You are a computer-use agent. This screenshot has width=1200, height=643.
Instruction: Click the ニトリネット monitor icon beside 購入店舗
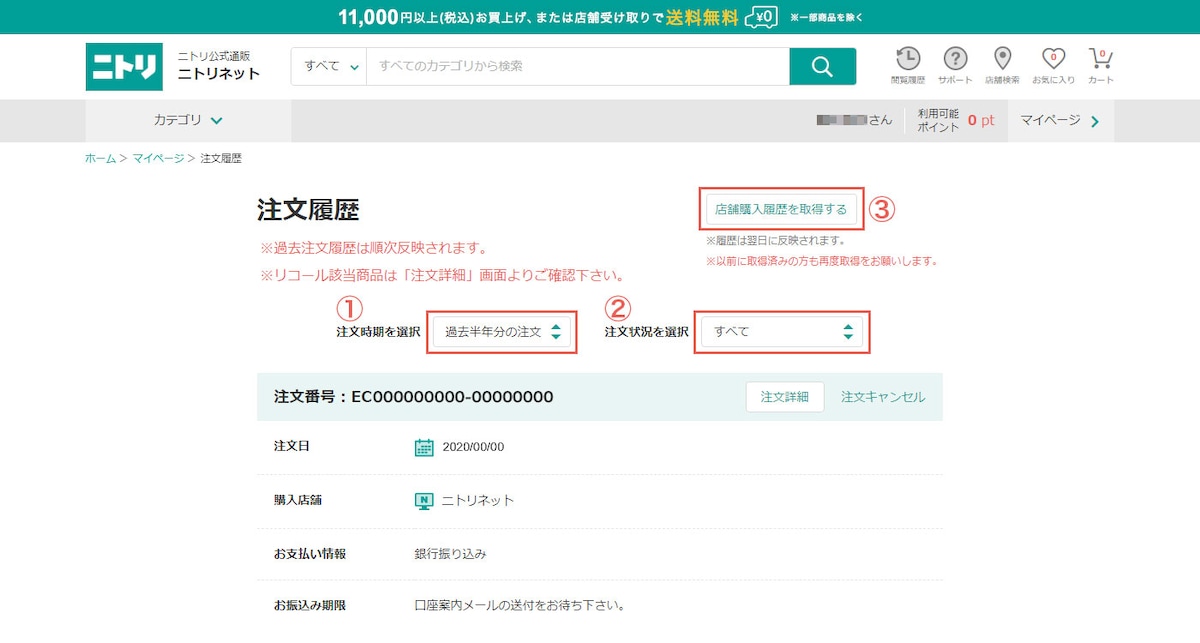pos(424,501)
